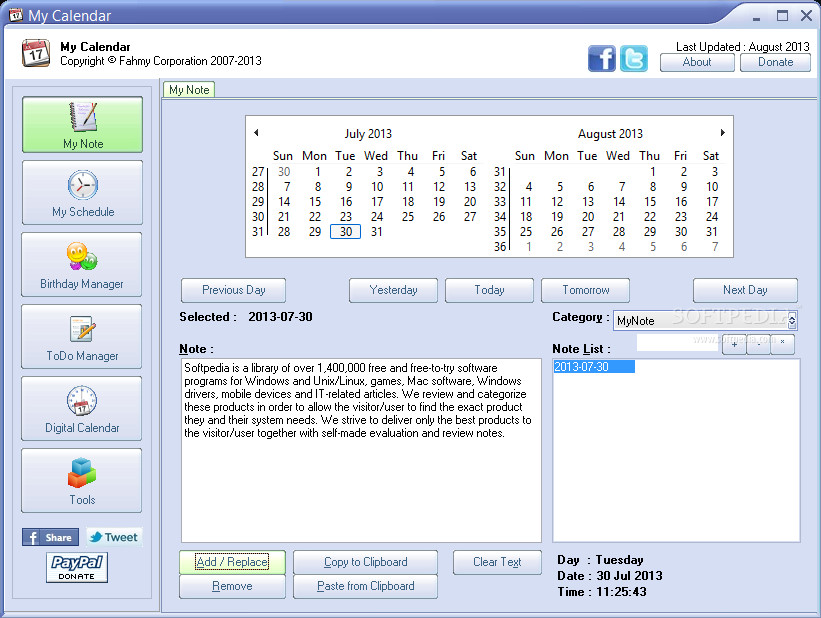Screen dimensions: 821x618
Task: Go to previous month using left arrow
Action: (256, 133)
